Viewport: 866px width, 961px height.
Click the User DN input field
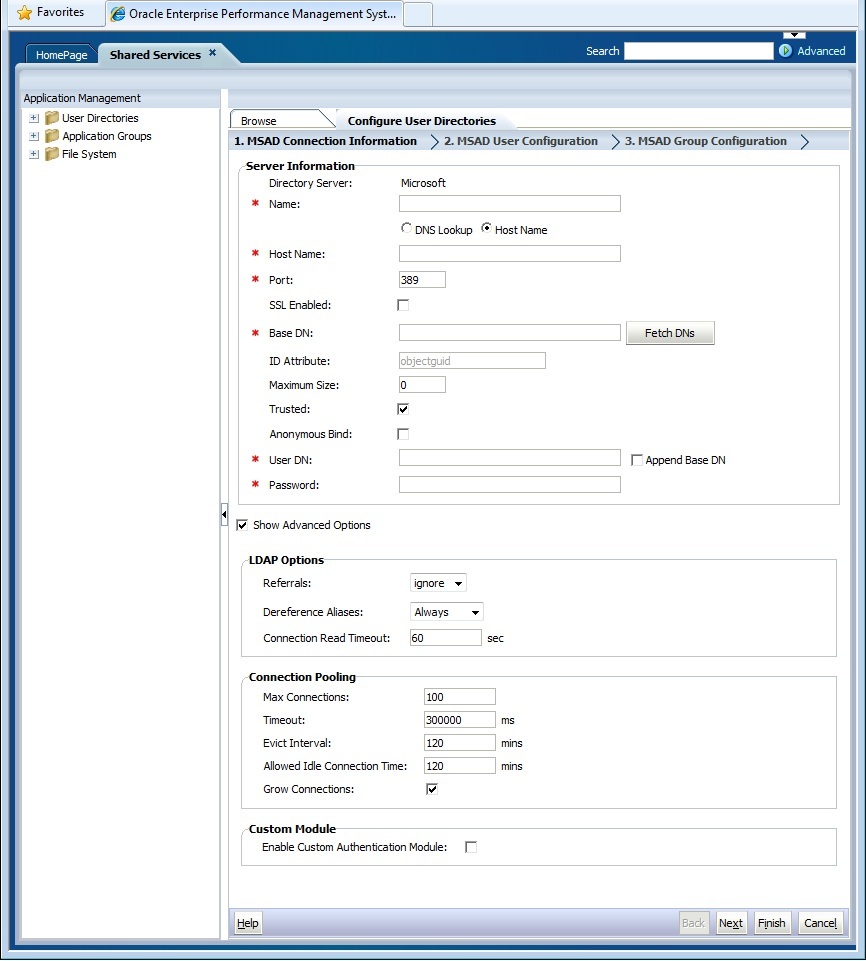[510, 458]
